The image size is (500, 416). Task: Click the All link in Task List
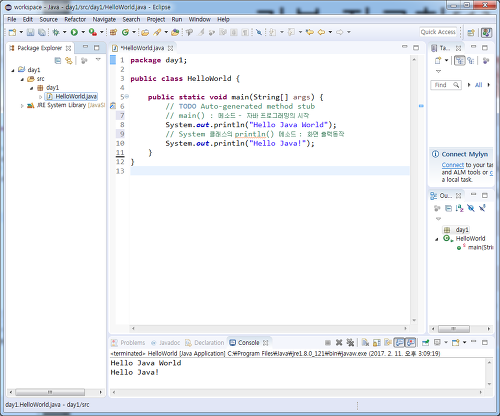[478, 85]
